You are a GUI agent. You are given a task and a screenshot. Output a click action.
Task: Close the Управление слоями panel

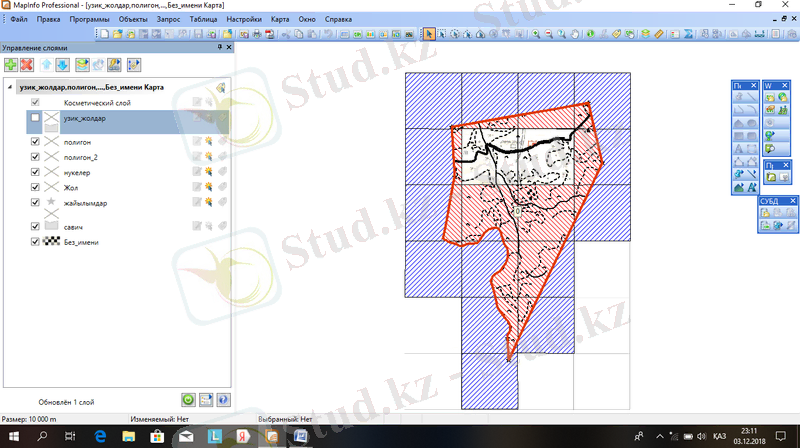(x=229, y=47)
